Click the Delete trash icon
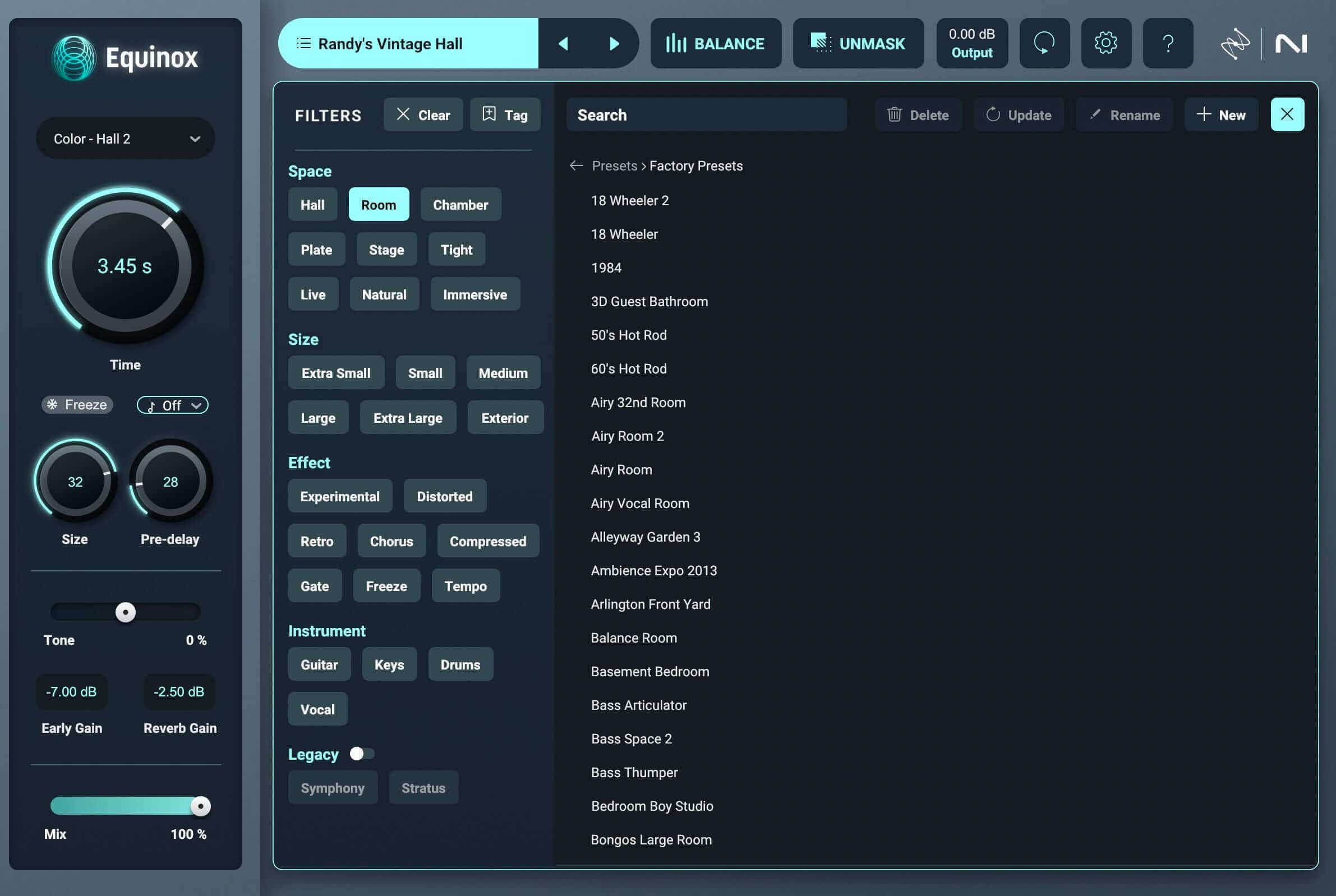This screenshot has width=1336, height=896. tap(894, 114)
